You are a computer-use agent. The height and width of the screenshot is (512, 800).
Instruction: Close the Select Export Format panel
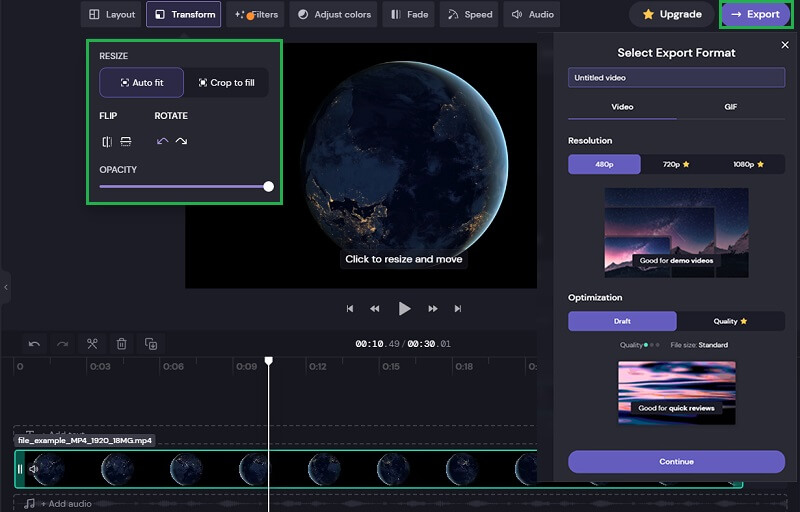[785, 45]
